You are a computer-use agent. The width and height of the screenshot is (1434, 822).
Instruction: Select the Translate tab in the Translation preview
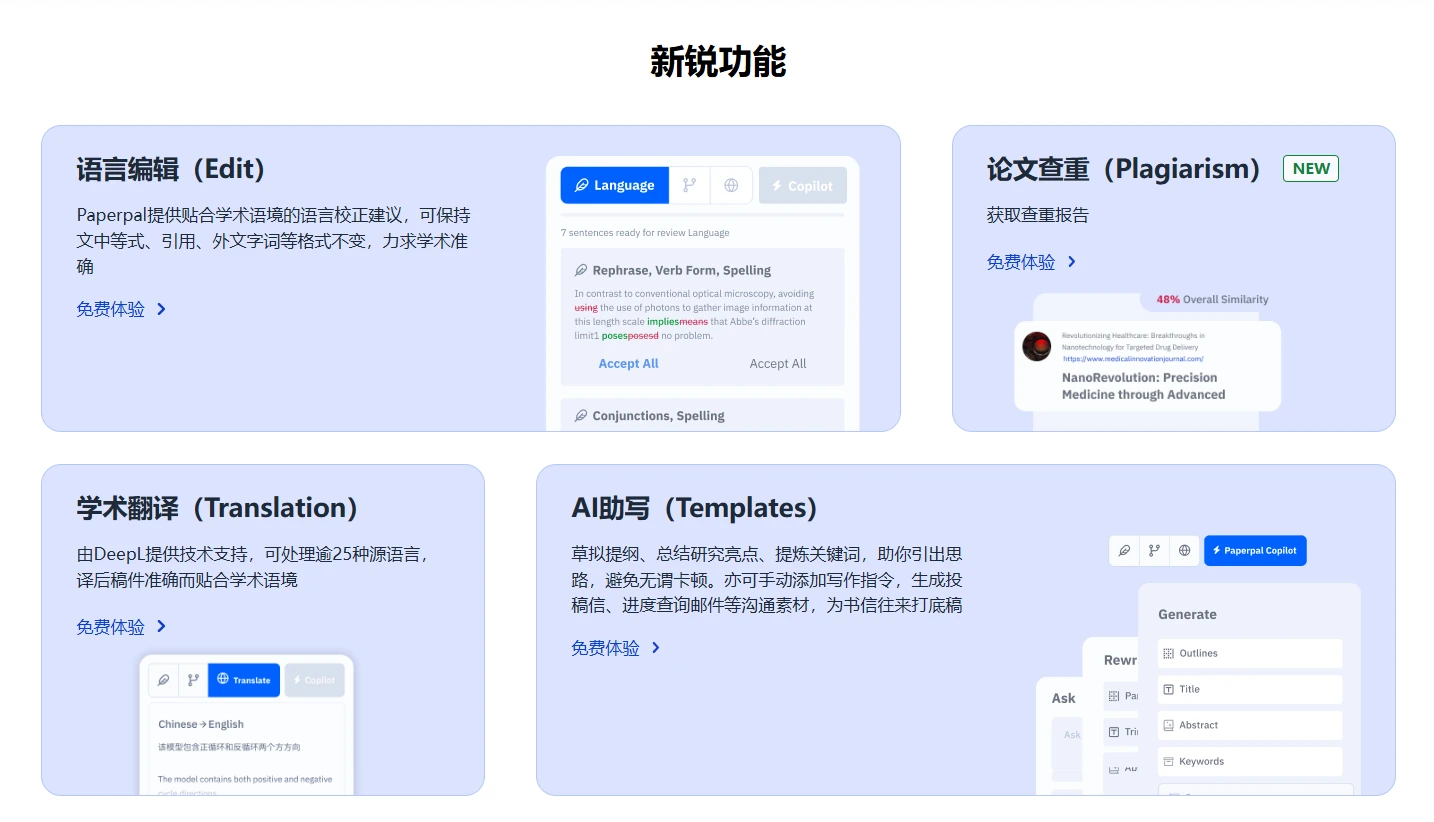pos(244,680)
